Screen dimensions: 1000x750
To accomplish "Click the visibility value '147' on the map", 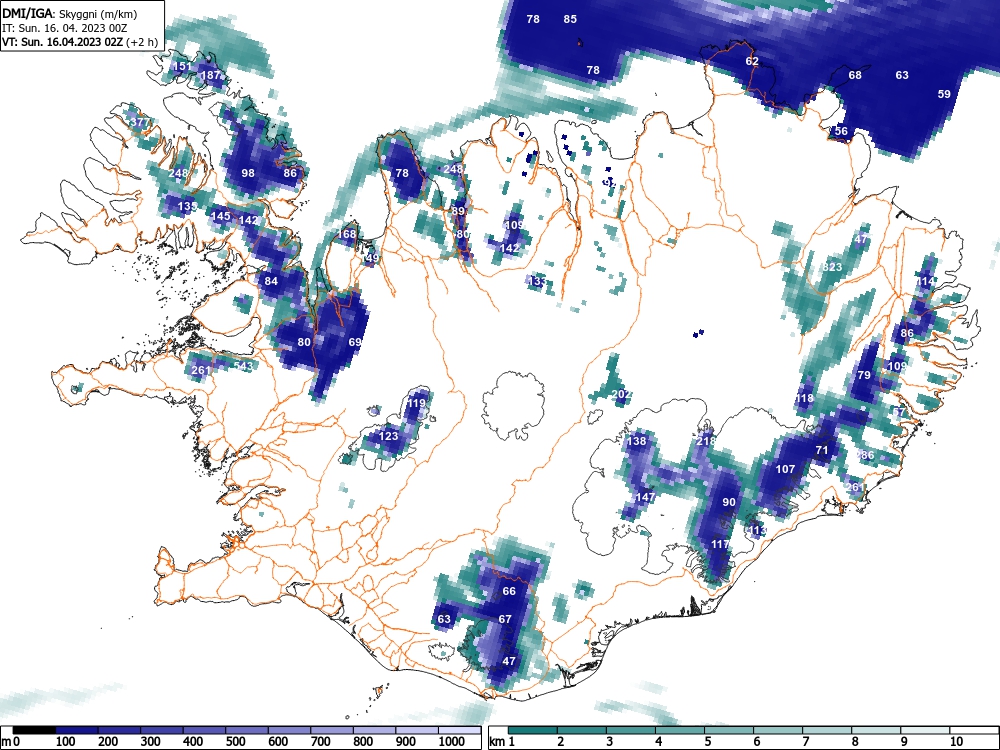I will tap(645, 497).
